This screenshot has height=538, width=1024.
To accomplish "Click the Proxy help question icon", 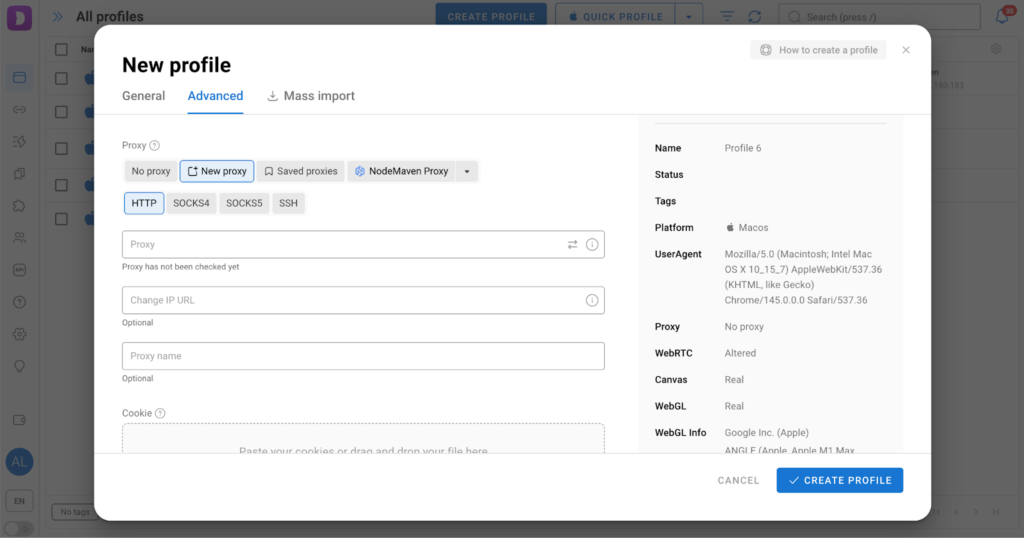I will click(155, 146).
